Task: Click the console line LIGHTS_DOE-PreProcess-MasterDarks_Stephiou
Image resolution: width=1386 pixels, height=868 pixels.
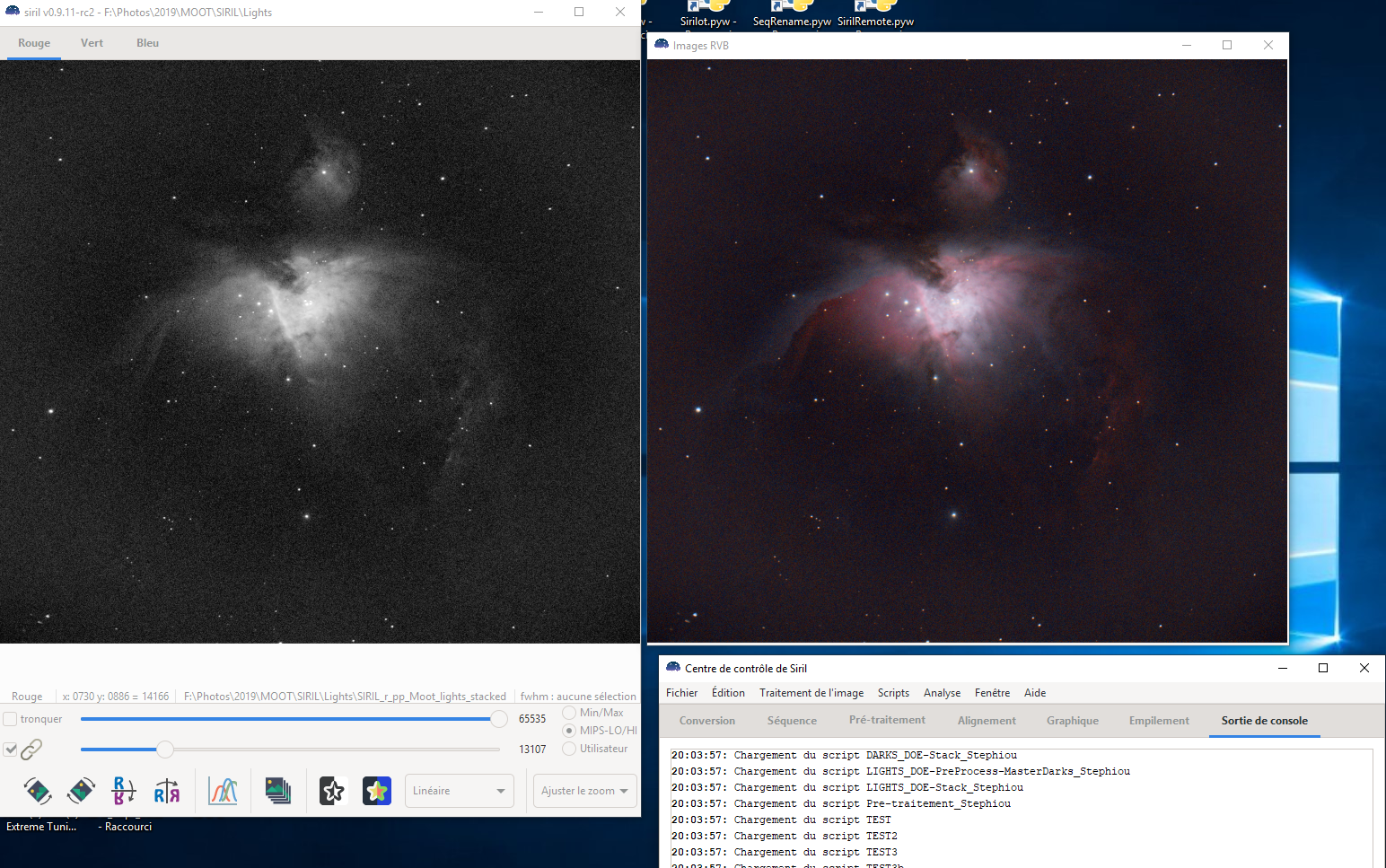Action: (x=900, y=771)
